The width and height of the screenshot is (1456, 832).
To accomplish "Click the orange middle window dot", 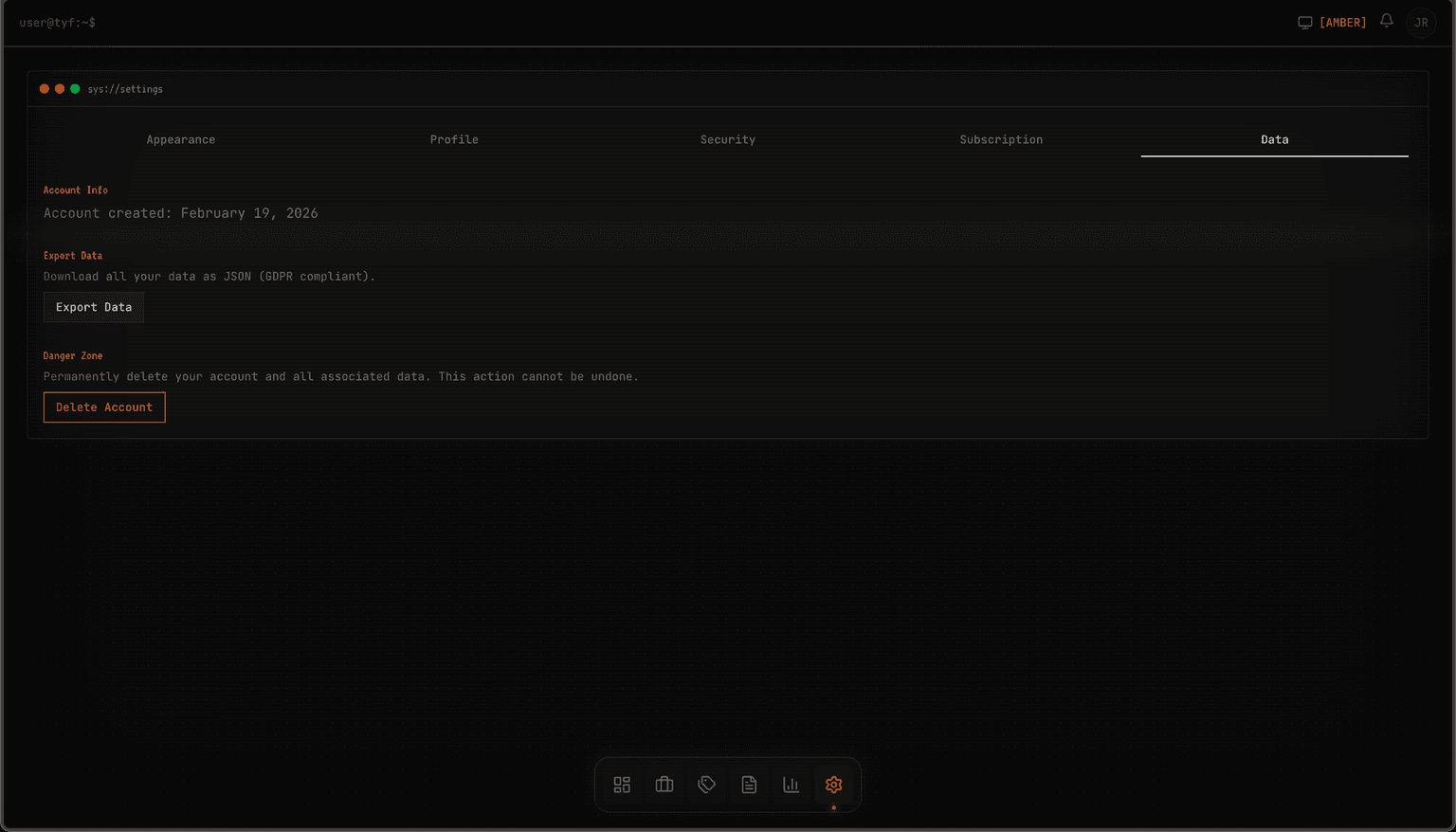I will pos(60,89).
